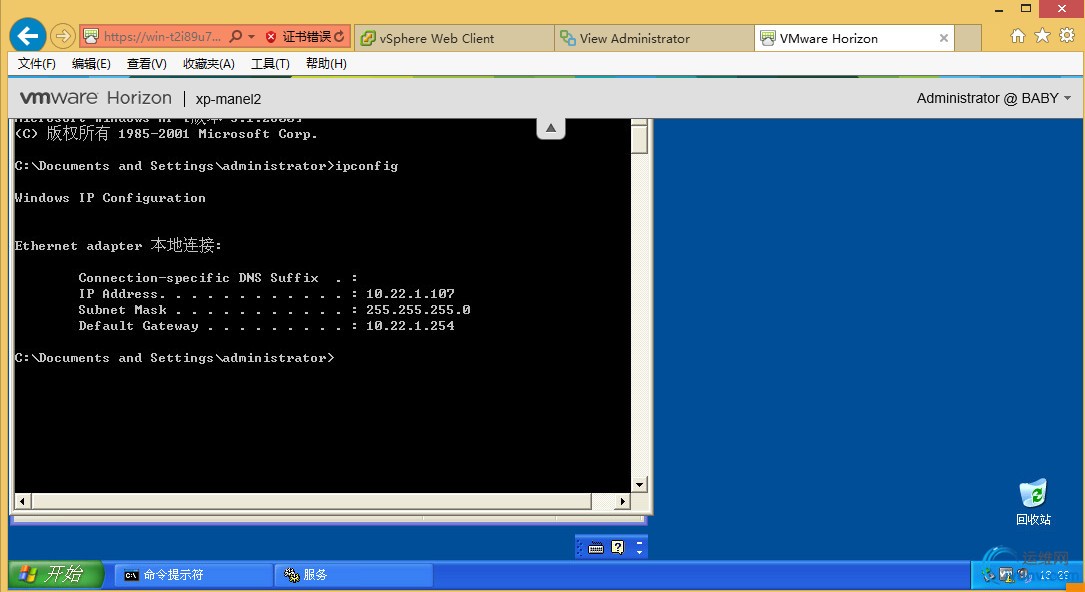This screenshot has width=1085, height=592.
Task: Click the network connection tray icon
Action: click(989, 575)
